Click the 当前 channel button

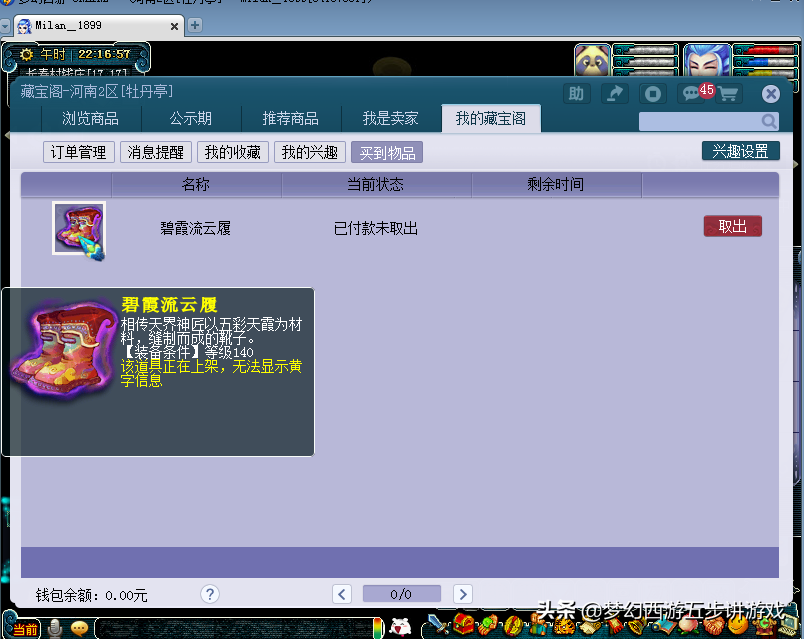coord(25,629)
